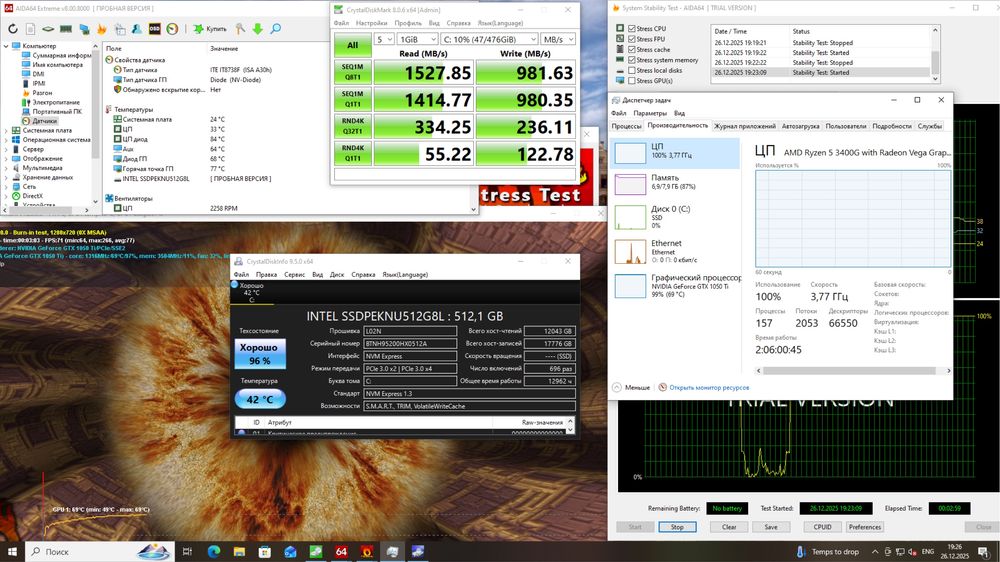Switch to Процессы tab in Task Manager
Viewport: 1000px width, 562px height.
click(x=626, y=126)
